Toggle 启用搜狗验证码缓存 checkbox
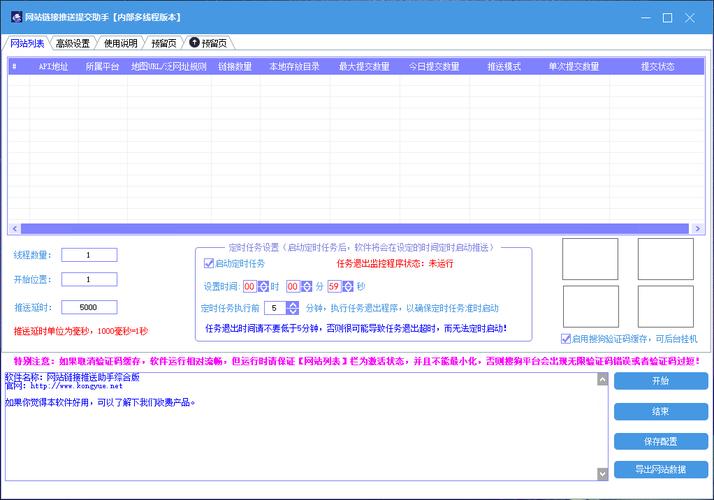 (x=566, y=339)
